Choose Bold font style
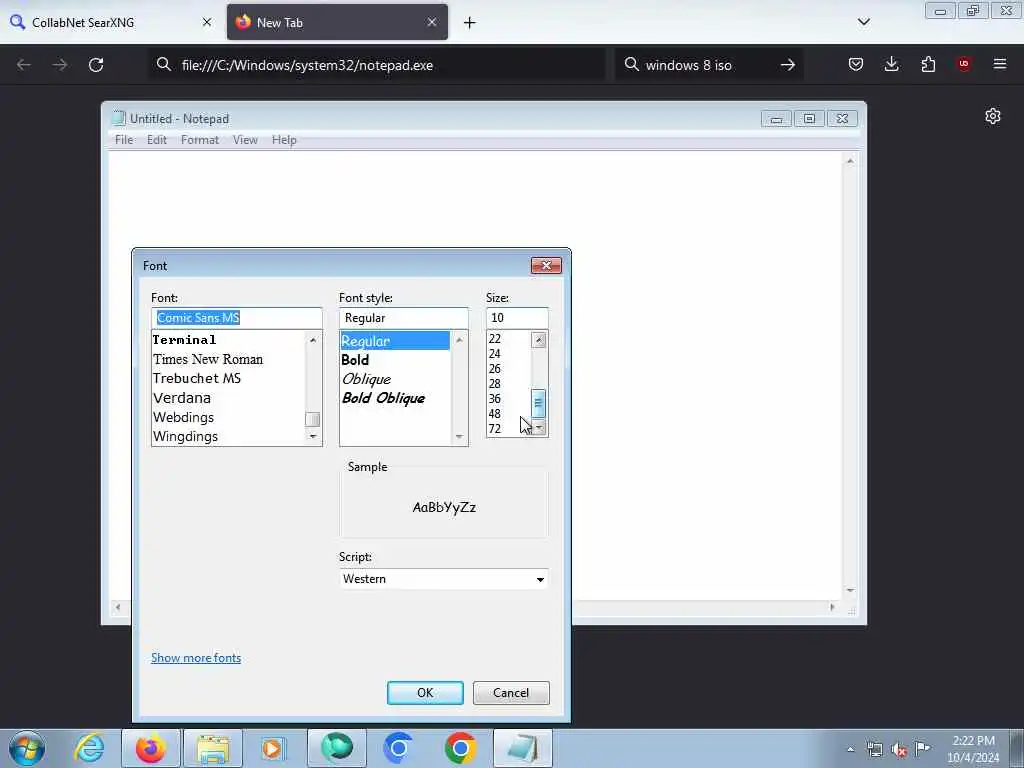The image size is (1024, 768). coord(395,360)
